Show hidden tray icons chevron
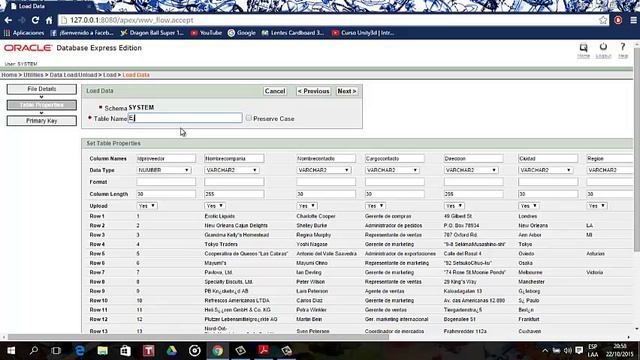This screenshot has height=360, width=640. click(x=545, y=350)
